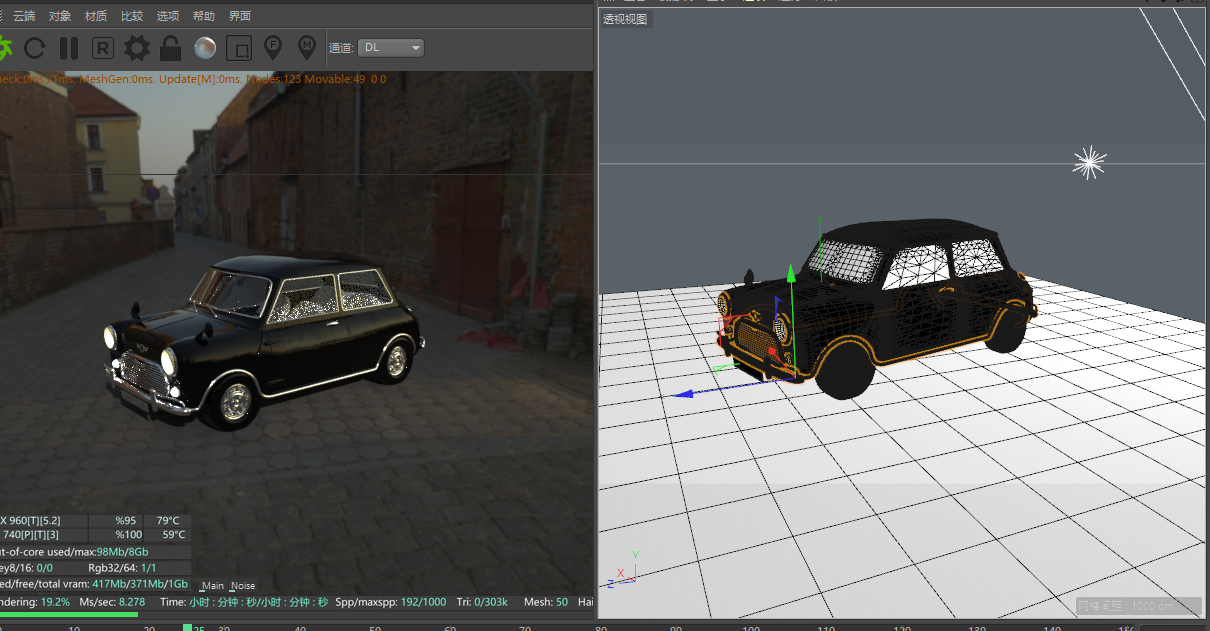Screen dimensions: 1210x631
Task: Open the 对象 menu
Action: [60, 16]
